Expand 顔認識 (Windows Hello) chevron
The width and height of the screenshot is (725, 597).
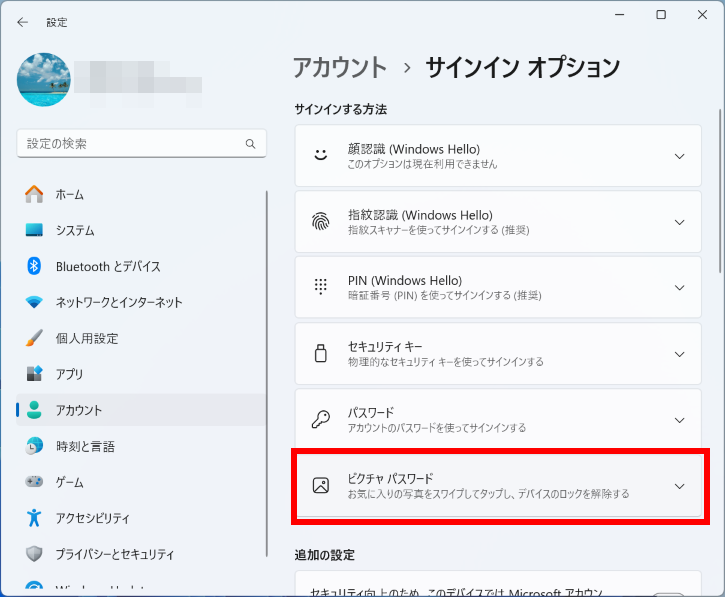click(x=679, y=156)
